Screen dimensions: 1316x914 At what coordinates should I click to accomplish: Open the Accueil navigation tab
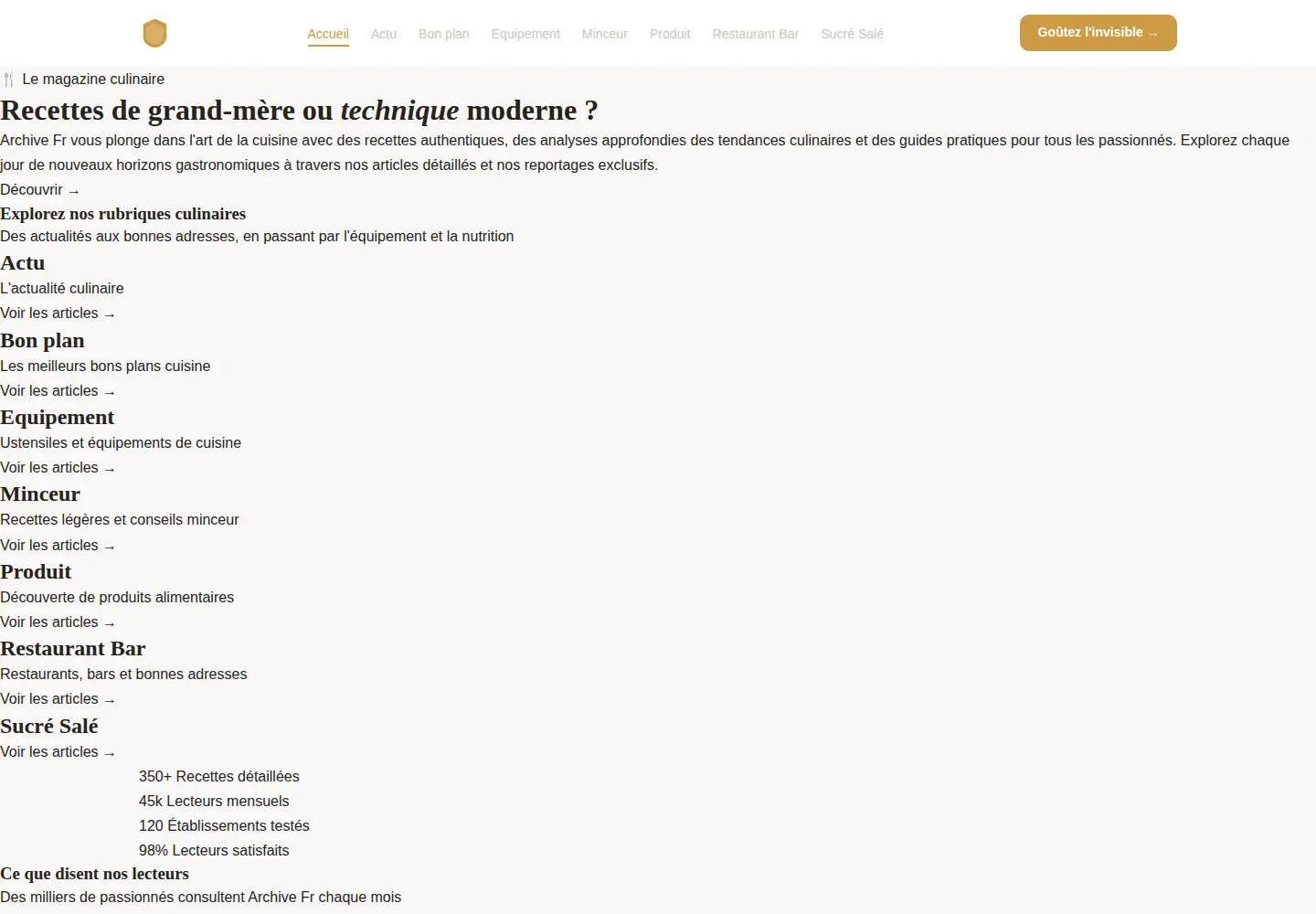tap(328, 34)
